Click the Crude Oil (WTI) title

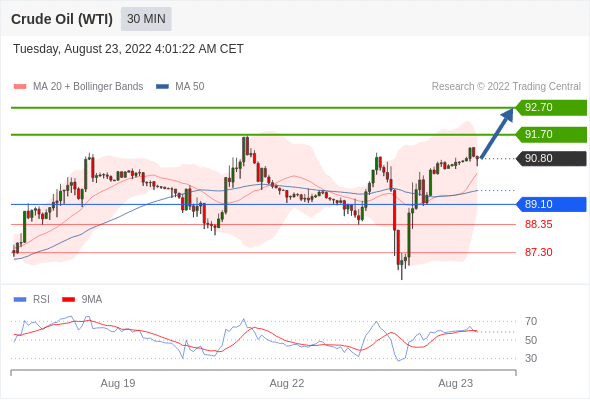click(62, 19)
